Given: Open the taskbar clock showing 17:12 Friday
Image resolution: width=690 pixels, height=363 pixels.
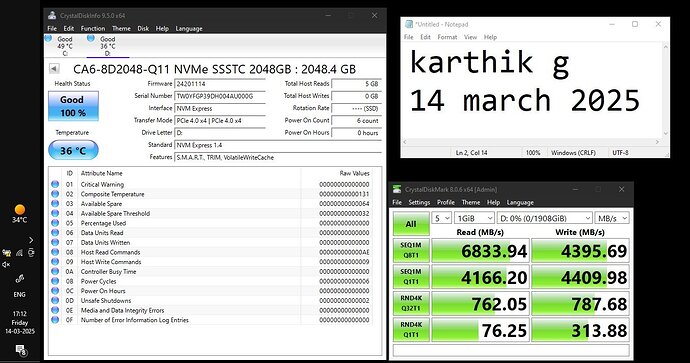Looking at the screenshot, I should [19, 323].
